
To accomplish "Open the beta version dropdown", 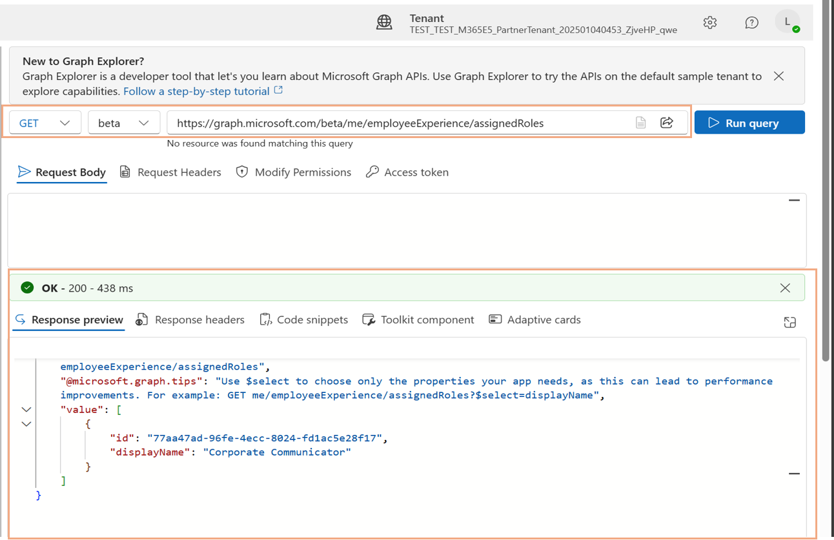I will (x=124, y=123).
